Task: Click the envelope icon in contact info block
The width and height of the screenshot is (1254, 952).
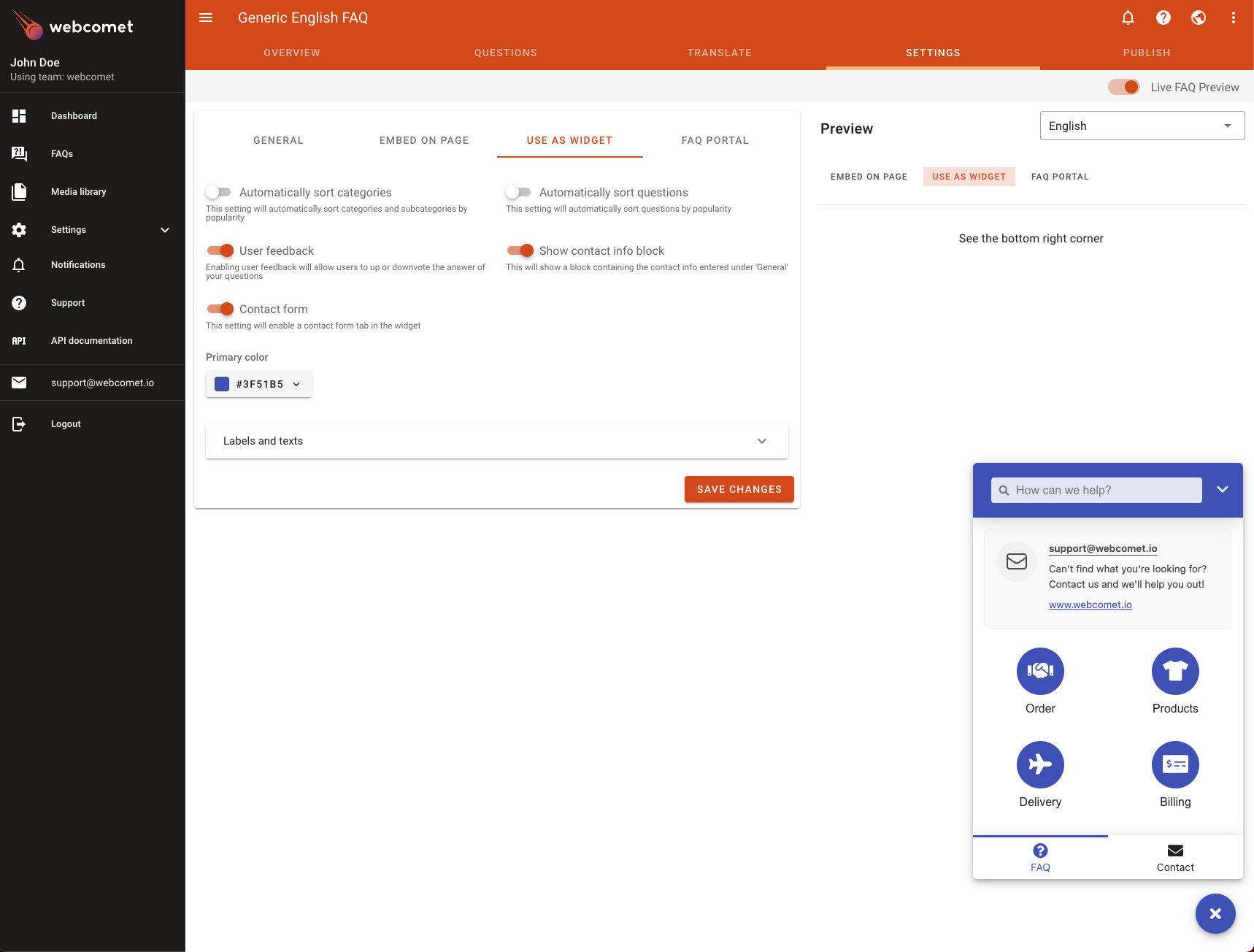Action: click(x=1017, y=561)
